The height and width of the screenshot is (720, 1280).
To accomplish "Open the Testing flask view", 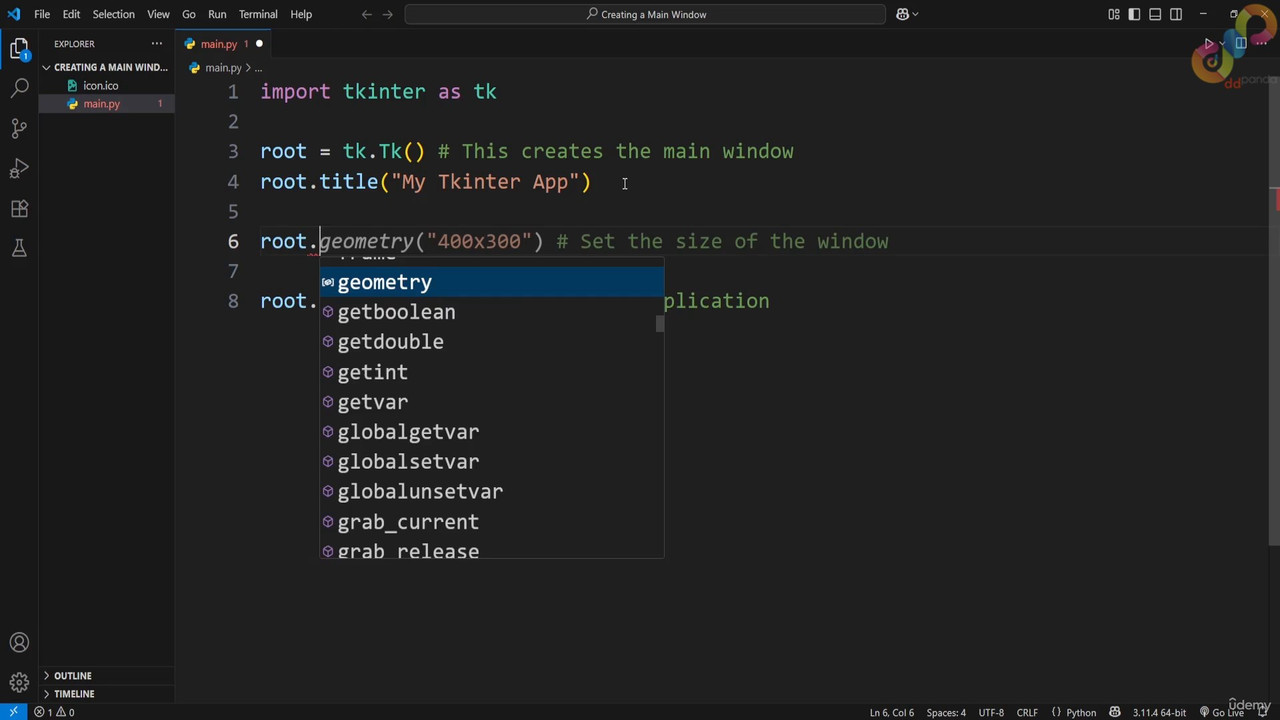I will [19, 248].
